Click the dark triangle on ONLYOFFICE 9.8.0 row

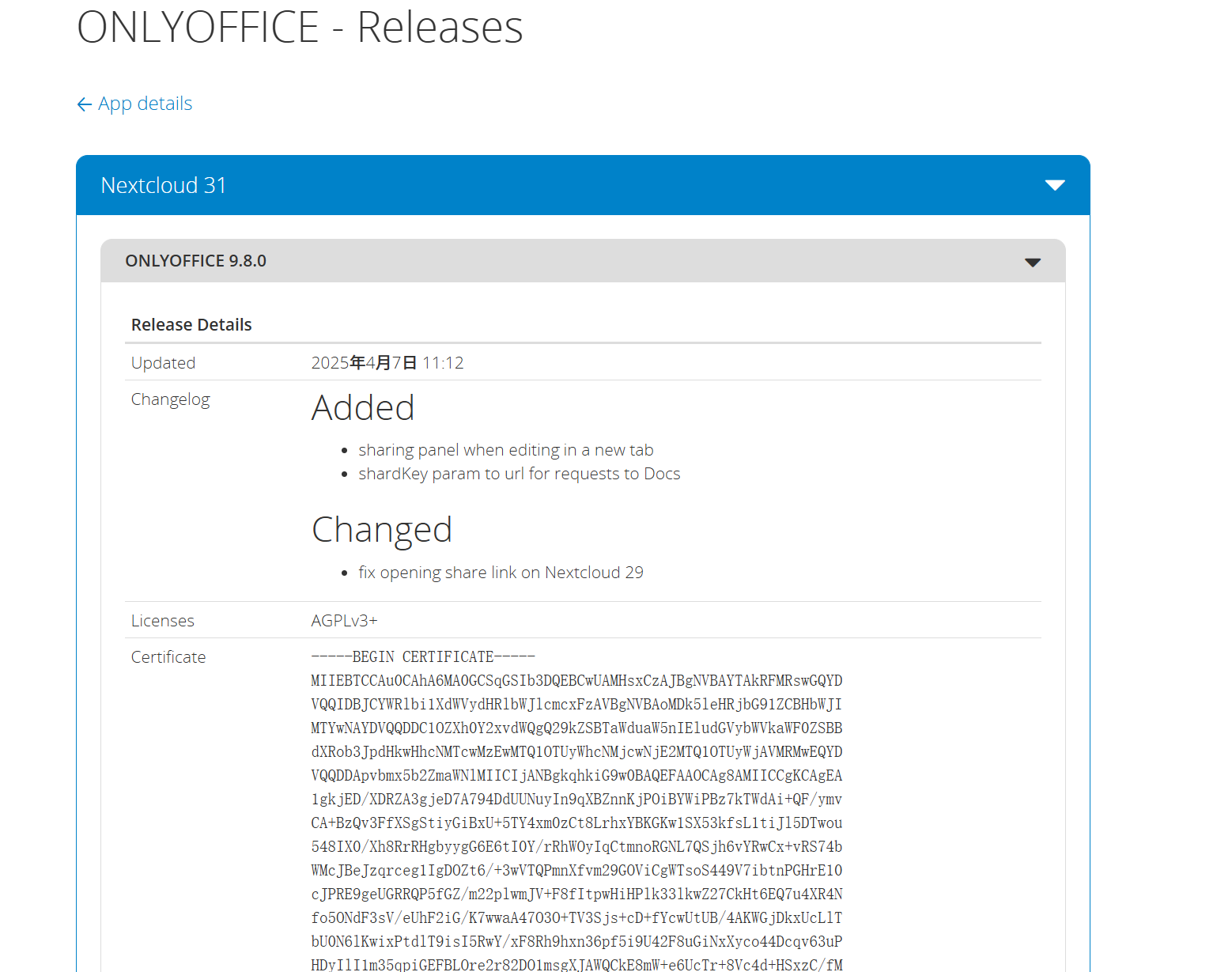click(1033, 263)
